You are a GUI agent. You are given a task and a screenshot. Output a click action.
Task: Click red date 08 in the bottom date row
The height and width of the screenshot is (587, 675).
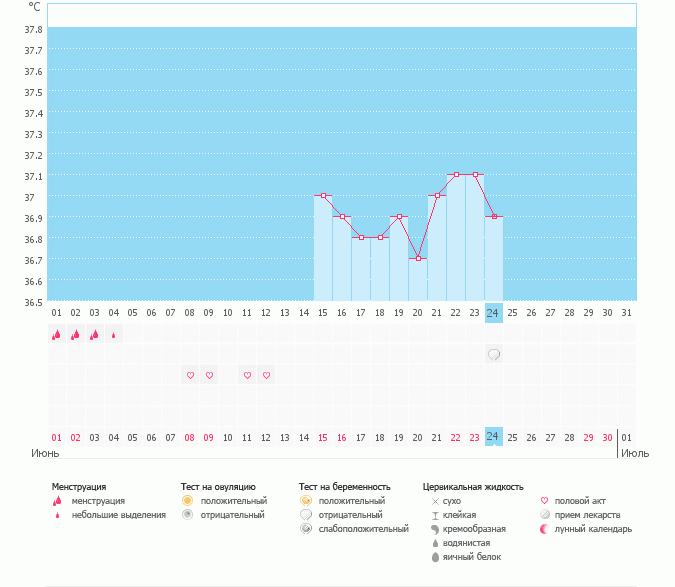(189, 437)
